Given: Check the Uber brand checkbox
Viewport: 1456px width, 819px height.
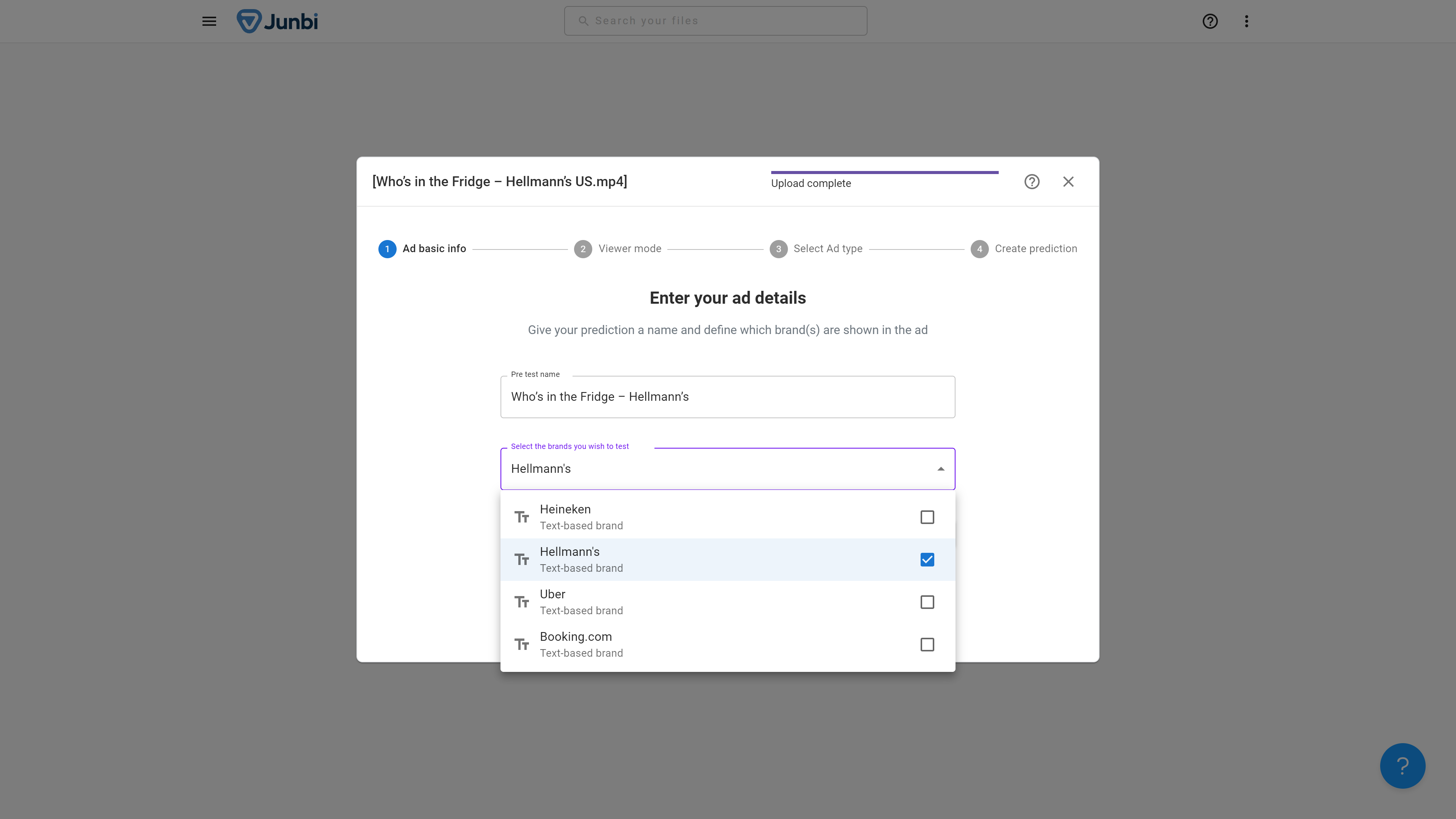Looking at the screenshot, I should click(927, 602).
